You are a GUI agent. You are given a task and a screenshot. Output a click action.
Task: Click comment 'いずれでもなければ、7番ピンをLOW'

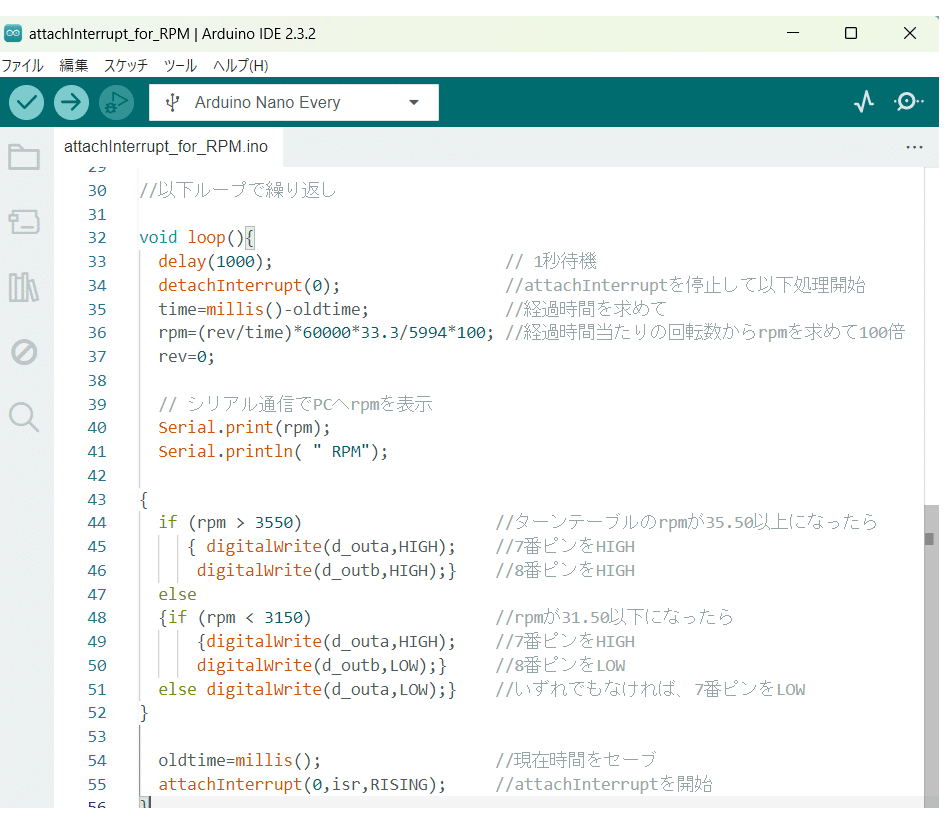(x=660, y=689)
